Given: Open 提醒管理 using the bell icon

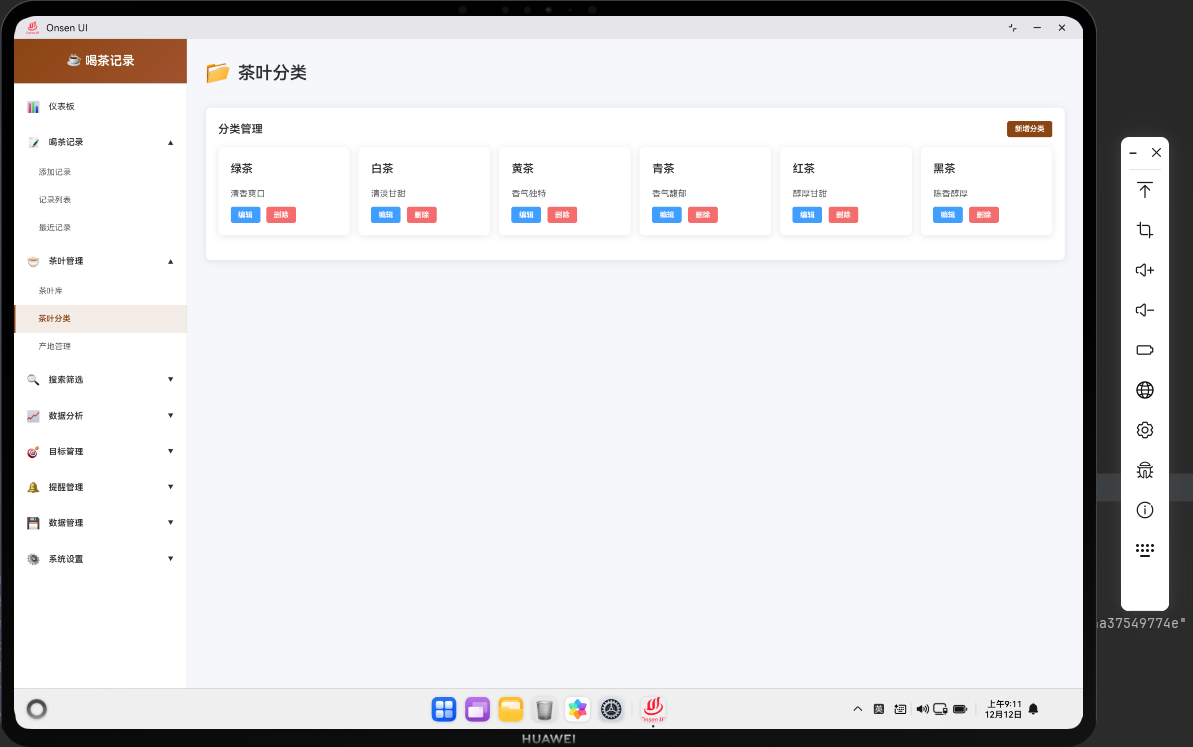Looking at the screenshot, I should 33,487.
